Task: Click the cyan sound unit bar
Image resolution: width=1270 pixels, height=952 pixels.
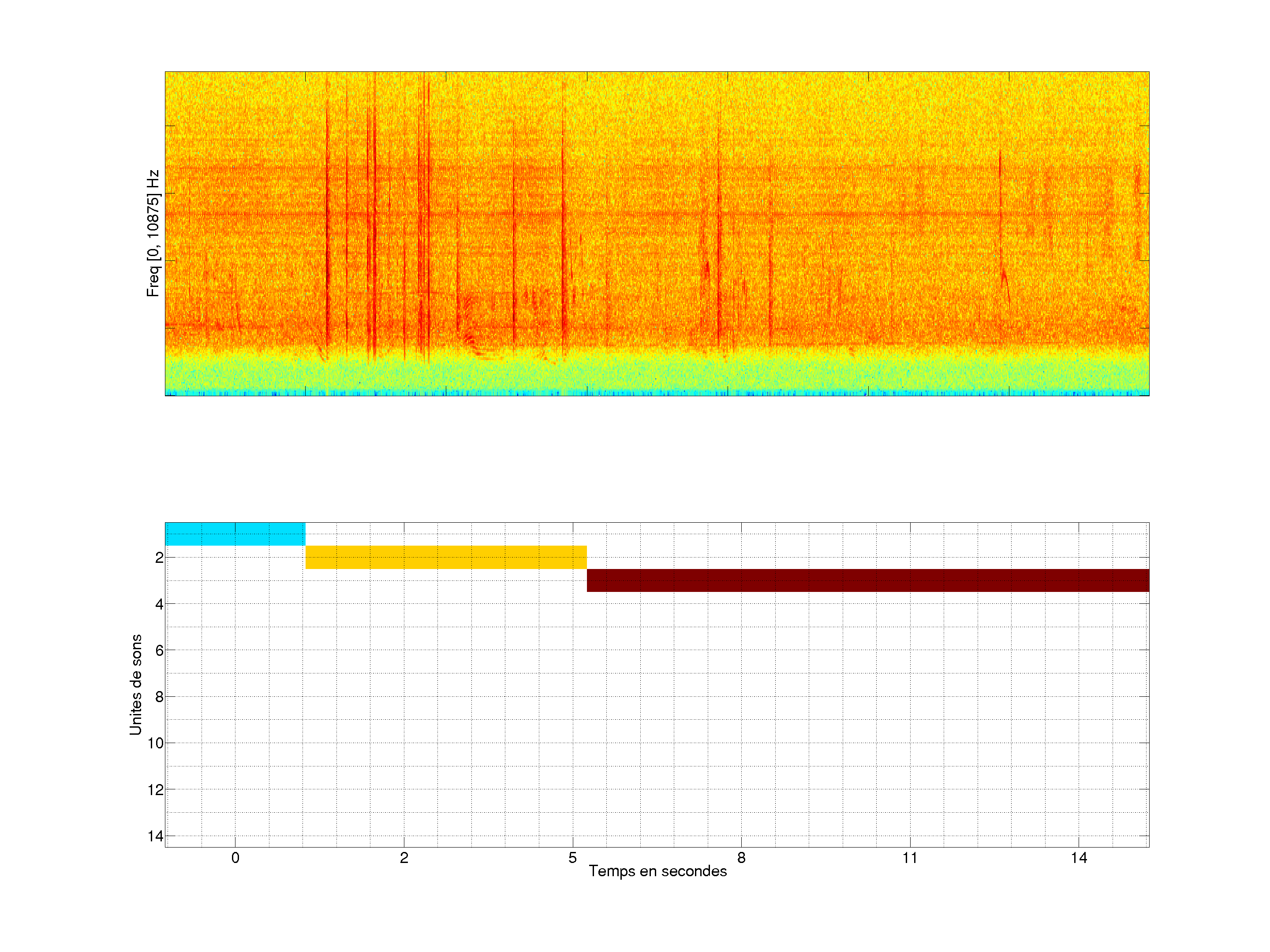Action: tap(235, 534)
